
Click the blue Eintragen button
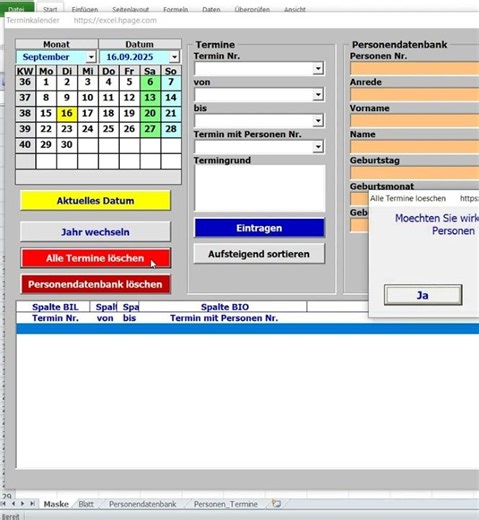(x=259, y=228)
